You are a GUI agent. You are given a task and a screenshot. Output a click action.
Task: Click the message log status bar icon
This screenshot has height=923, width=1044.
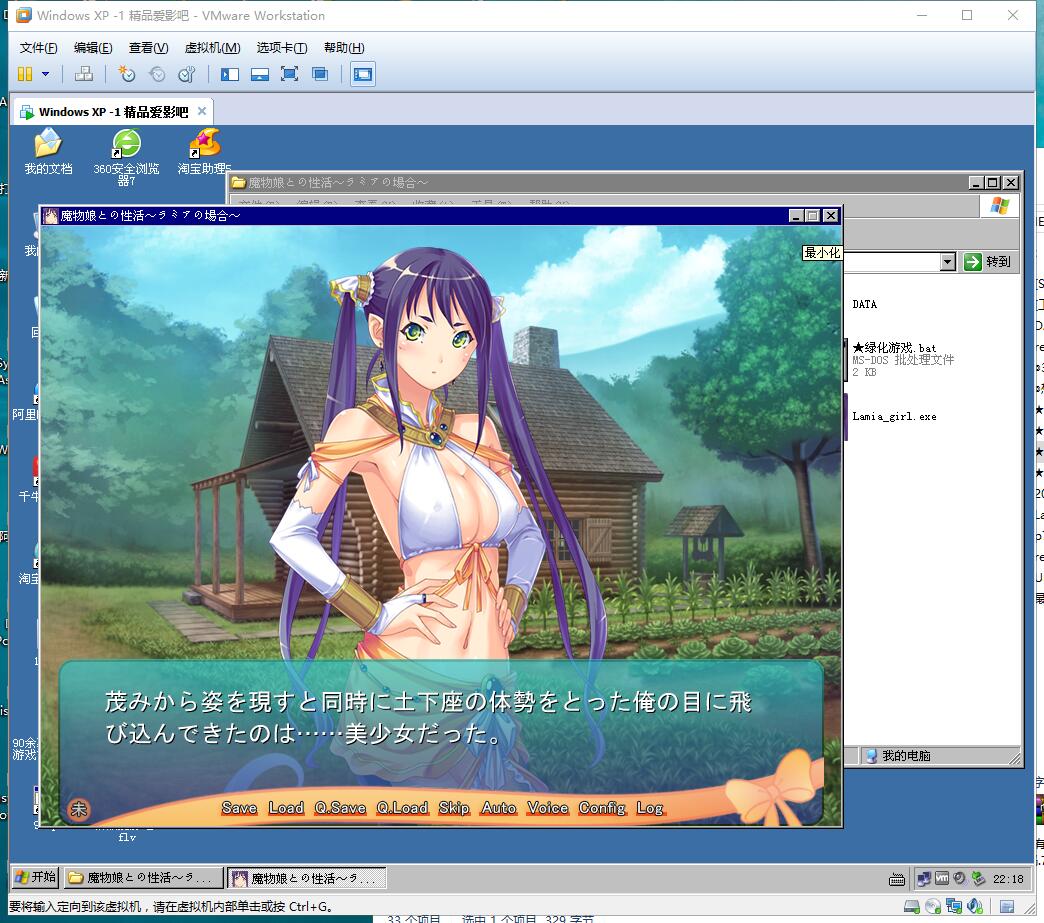pos(1007,906)
